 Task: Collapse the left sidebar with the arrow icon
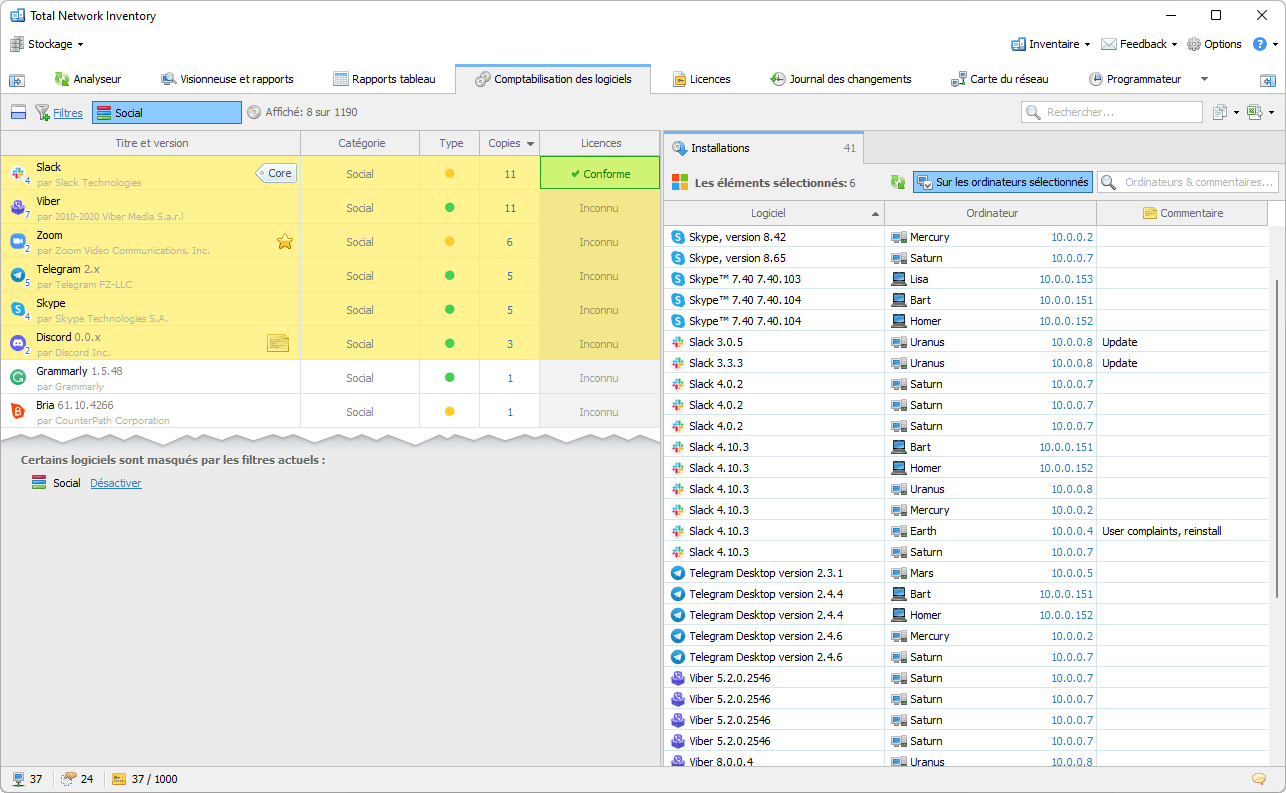(x=17, y=80)
